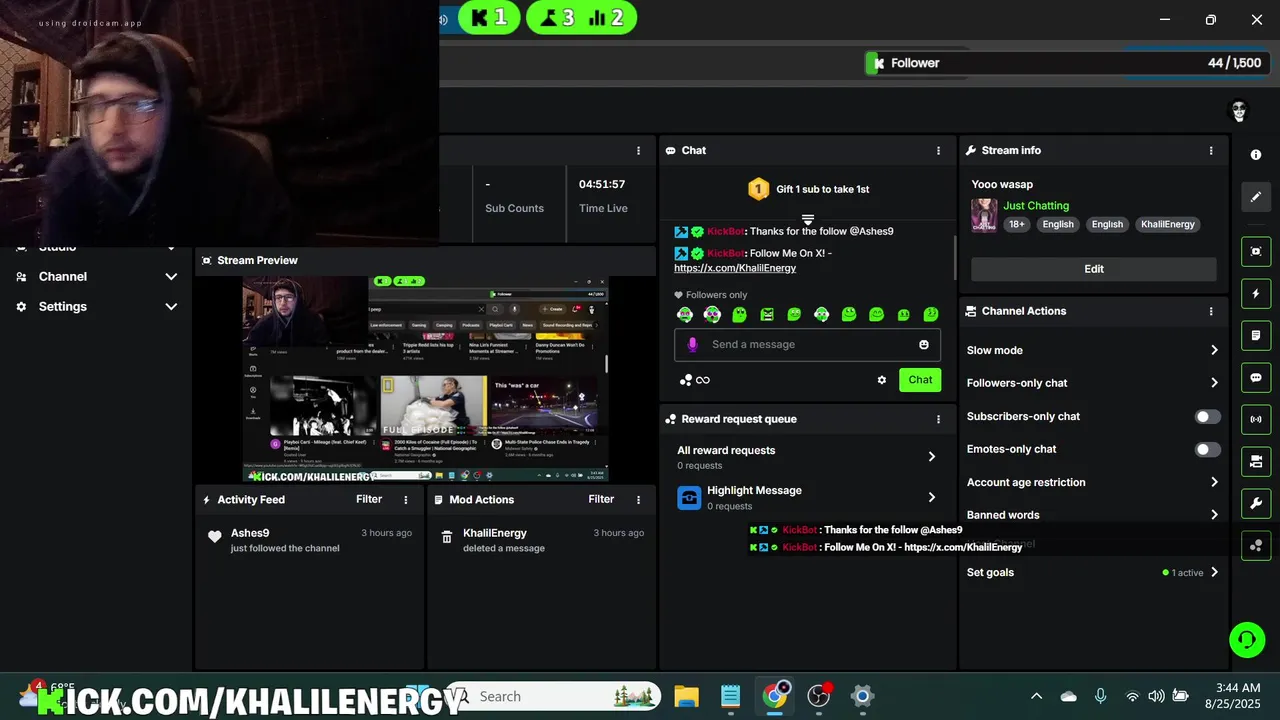Click the Yooo wasap stream title

pos(1002,184)
